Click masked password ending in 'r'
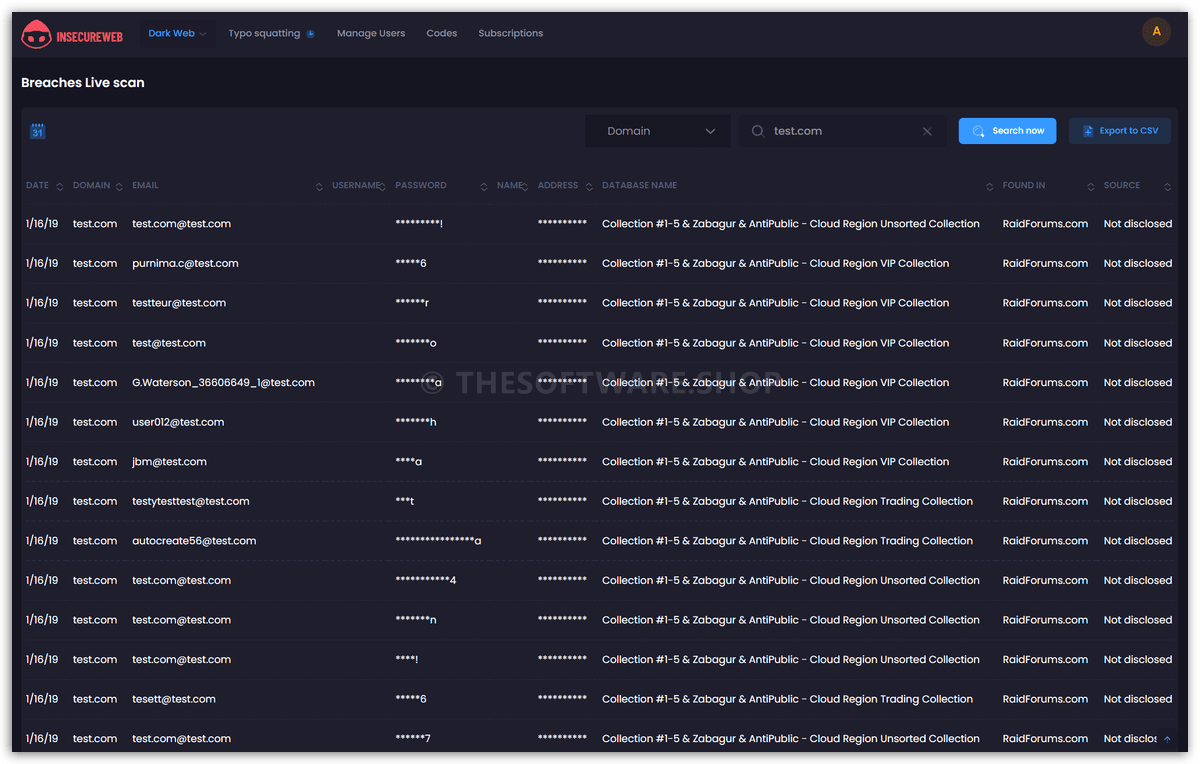Viewport: 1200px width, 764px height. tap(413, 303)
